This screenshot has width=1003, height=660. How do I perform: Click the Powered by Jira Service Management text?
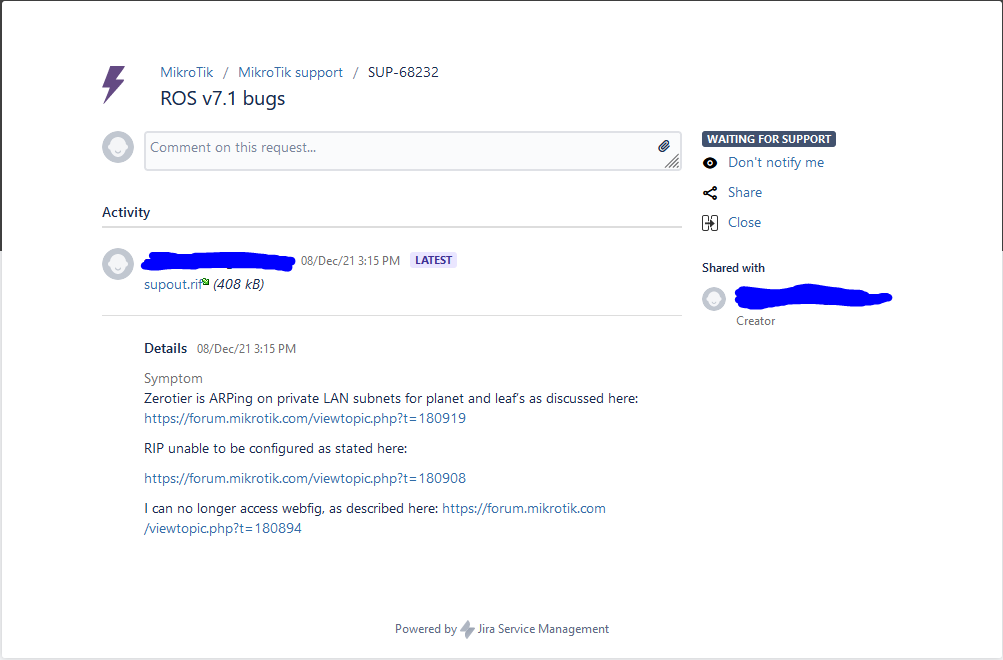pos(502,629)
